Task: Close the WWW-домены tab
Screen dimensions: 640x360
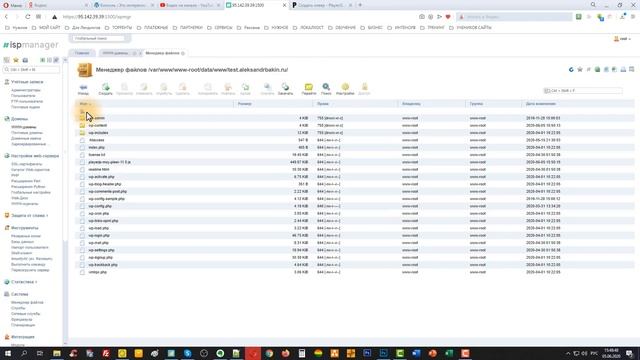Action: [x=135, y=53]
